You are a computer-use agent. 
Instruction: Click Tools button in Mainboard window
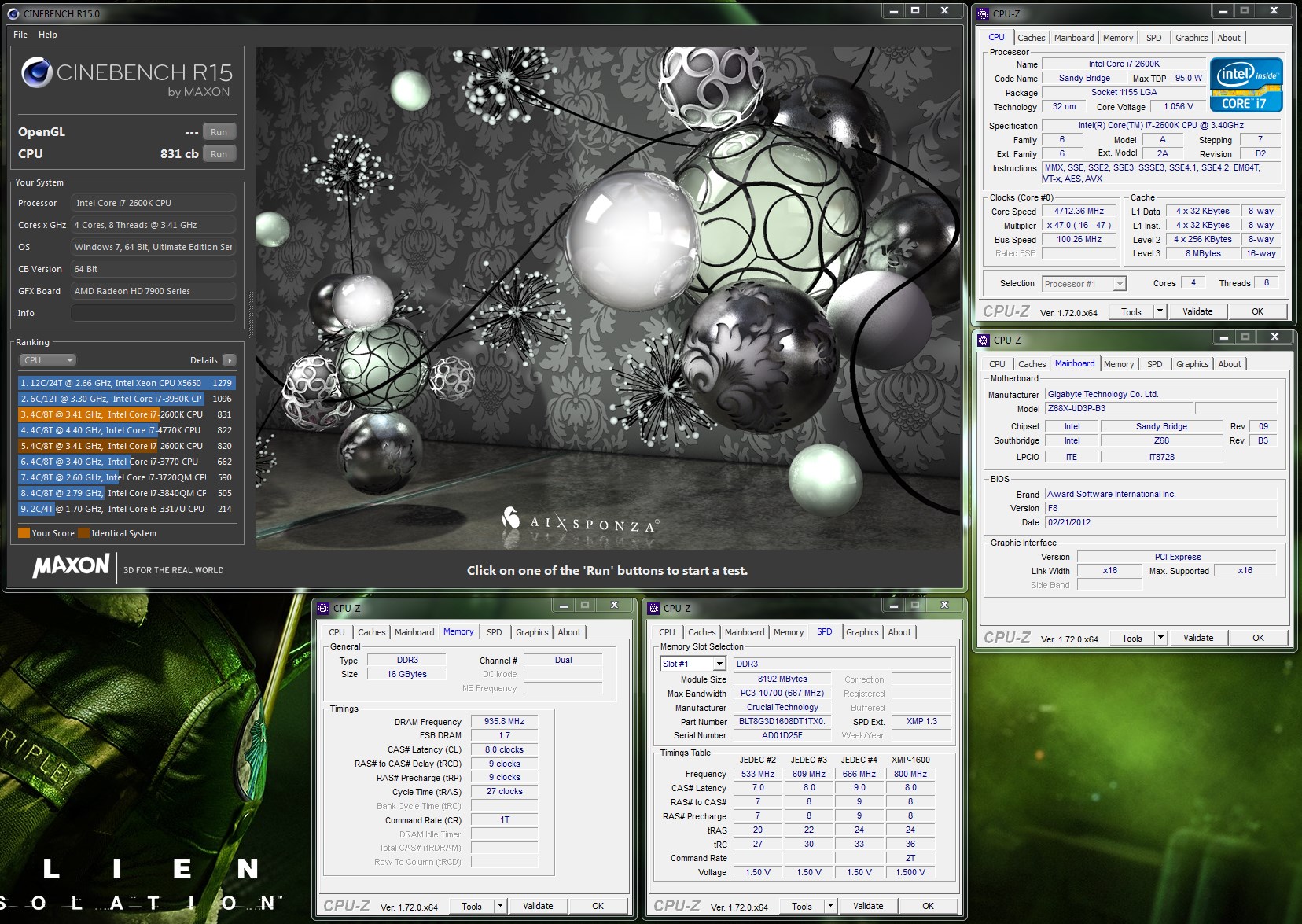click(x=1132, y=638)
